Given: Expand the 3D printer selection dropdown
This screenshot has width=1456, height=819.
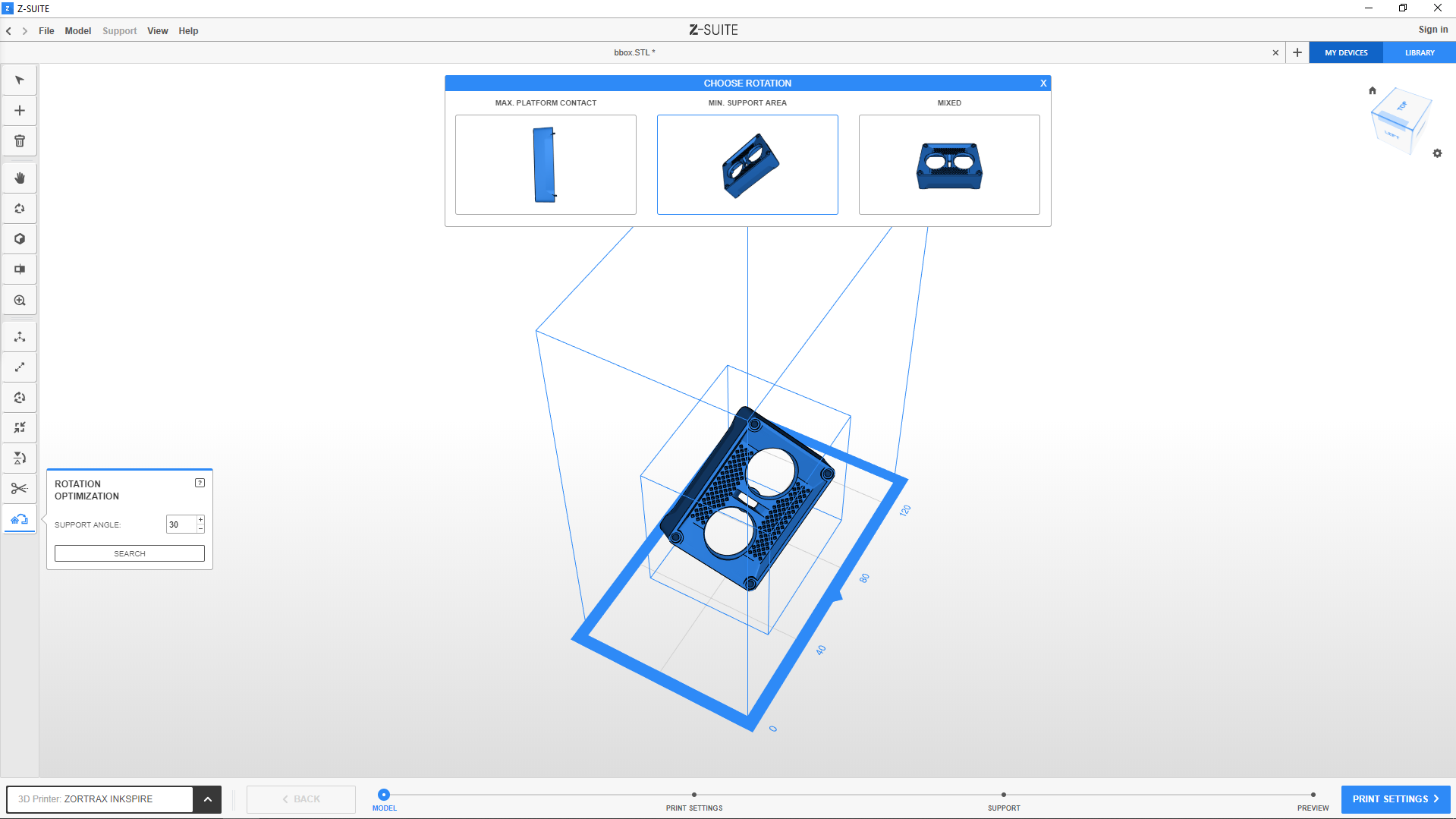Looking at the screenshot, I should coord(207,799).
